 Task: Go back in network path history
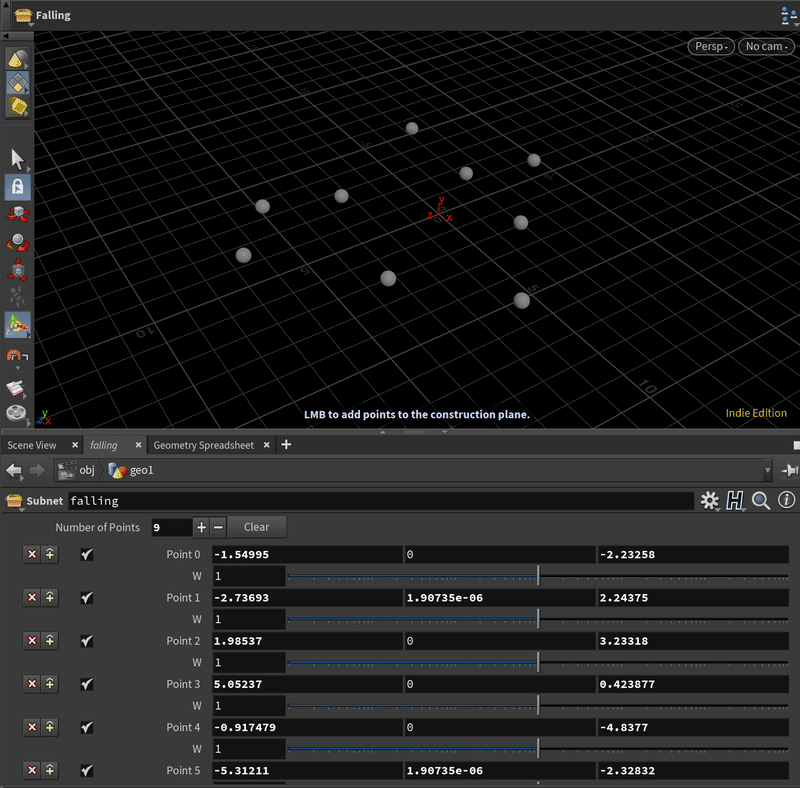point(14,470)
